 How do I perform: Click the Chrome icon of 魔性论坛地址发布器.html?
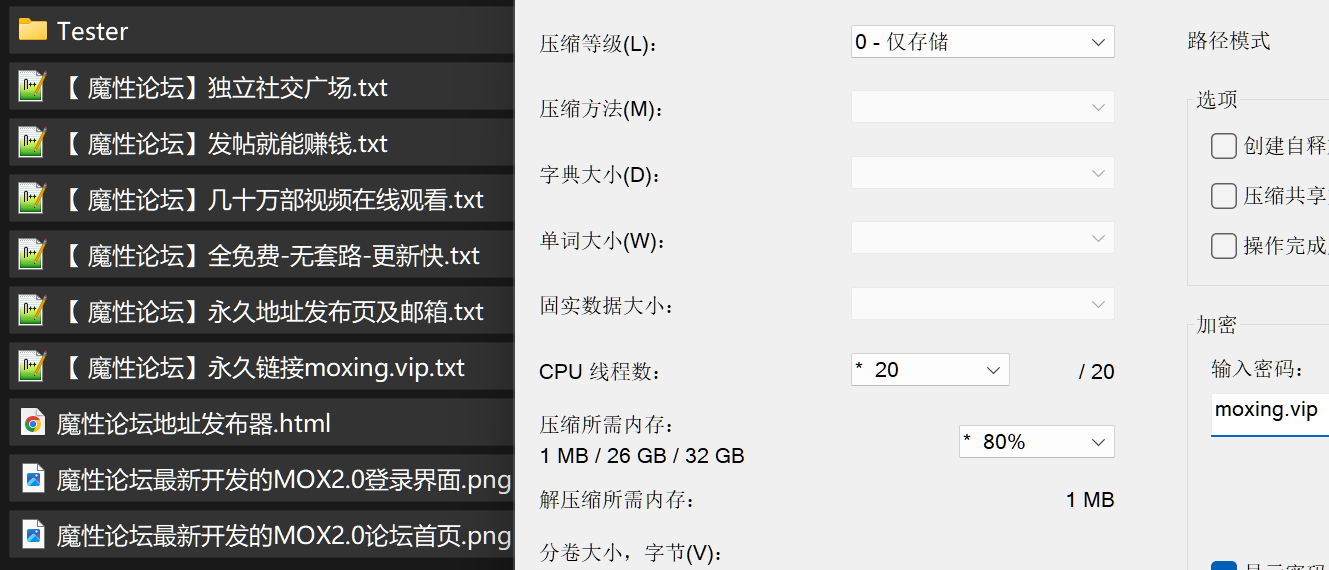[x=33, y=423]
